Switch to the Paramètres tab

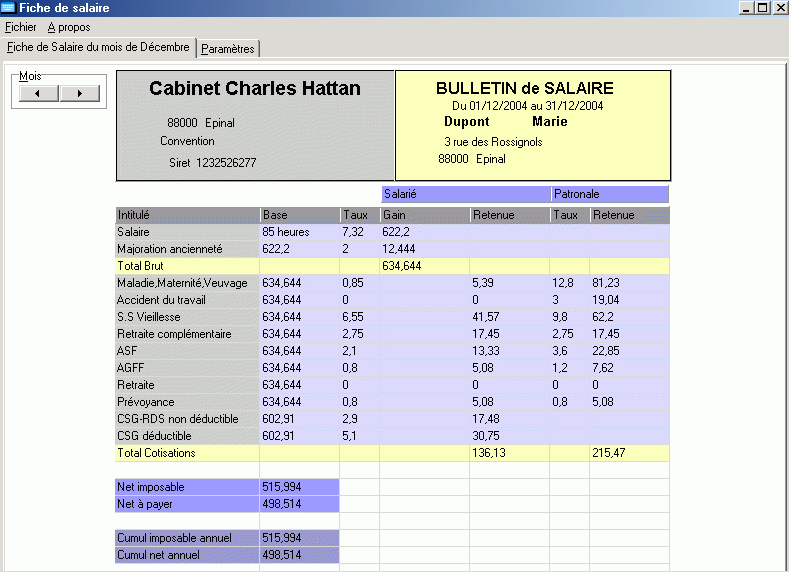pos(228,49)
